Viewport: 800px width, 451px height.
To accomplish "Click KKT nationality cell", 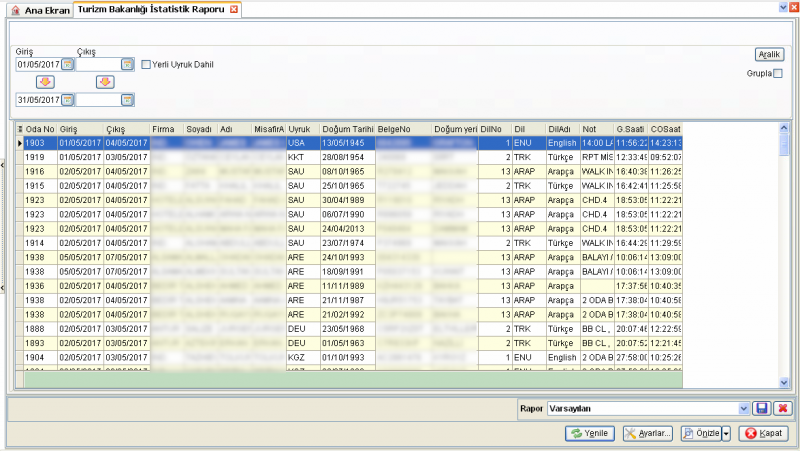I will (303, 157).
